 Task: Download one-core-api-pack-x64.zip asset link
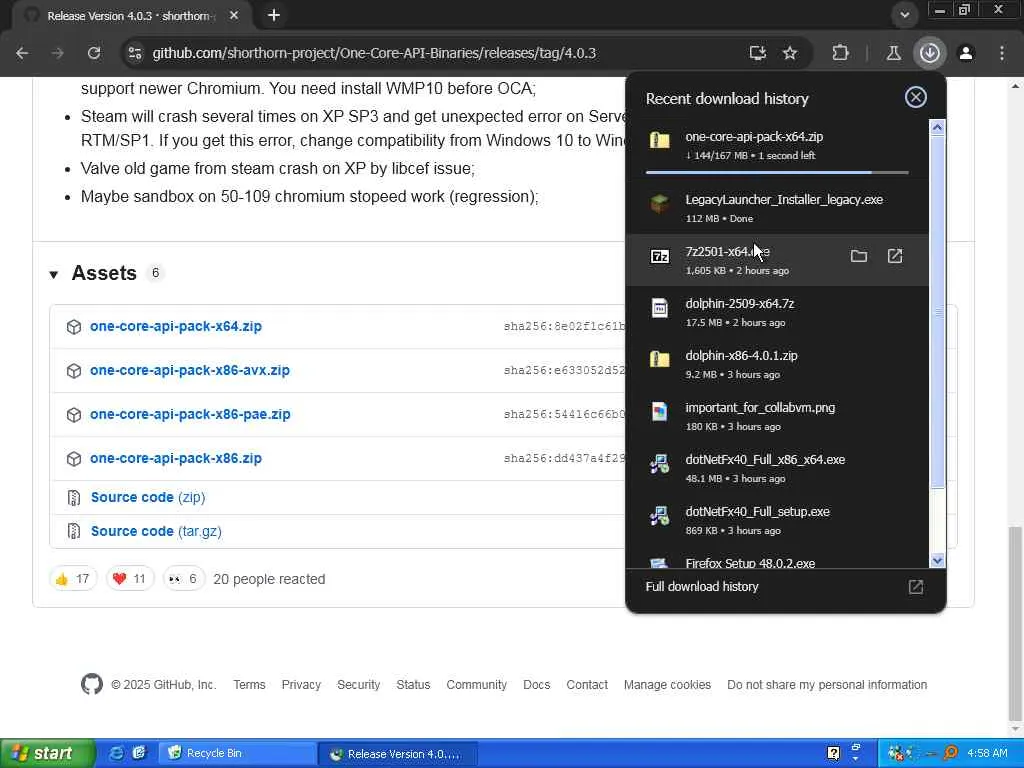[x=176, y=326]
